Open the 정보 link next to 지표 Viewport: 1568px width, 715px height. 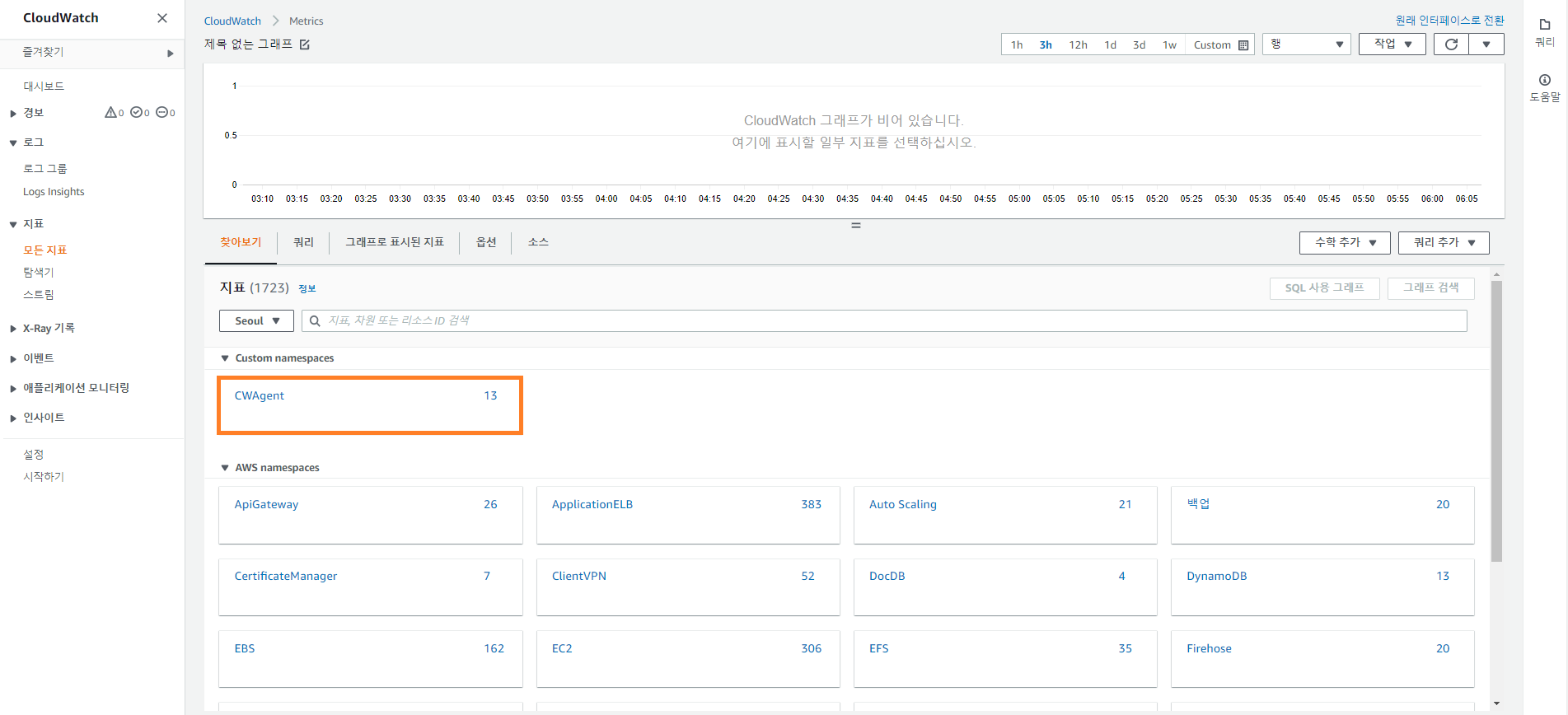coord(307,289)
